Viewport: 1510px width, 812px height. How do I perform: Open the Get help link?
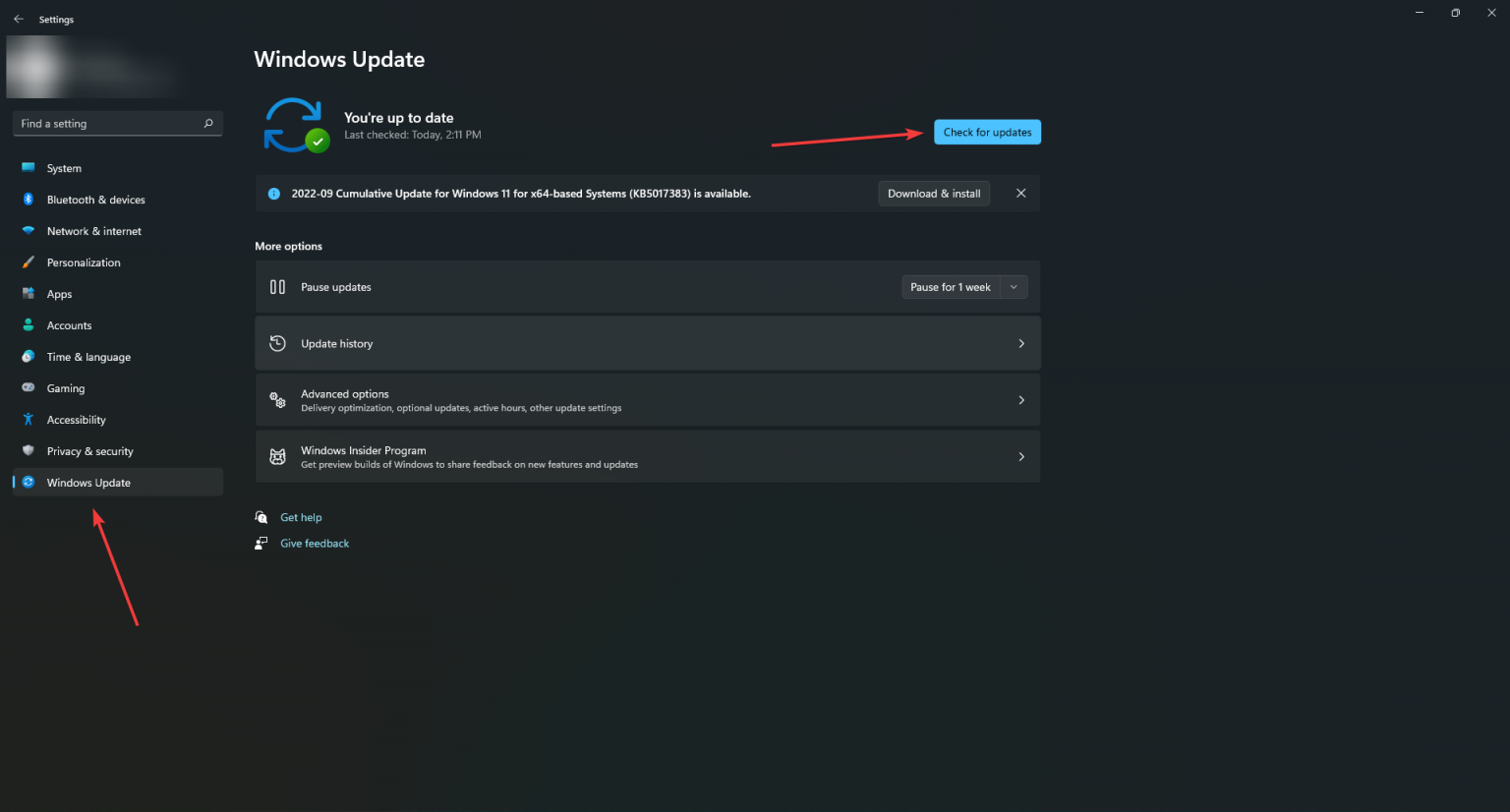coord(301,517)
